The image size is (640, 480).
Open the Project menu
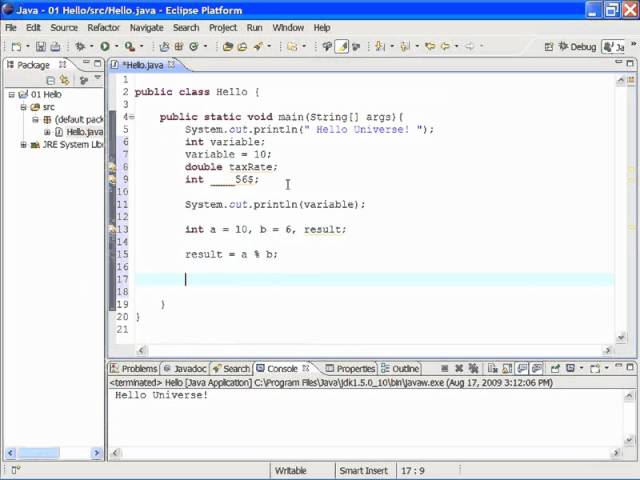coord(223,28)
